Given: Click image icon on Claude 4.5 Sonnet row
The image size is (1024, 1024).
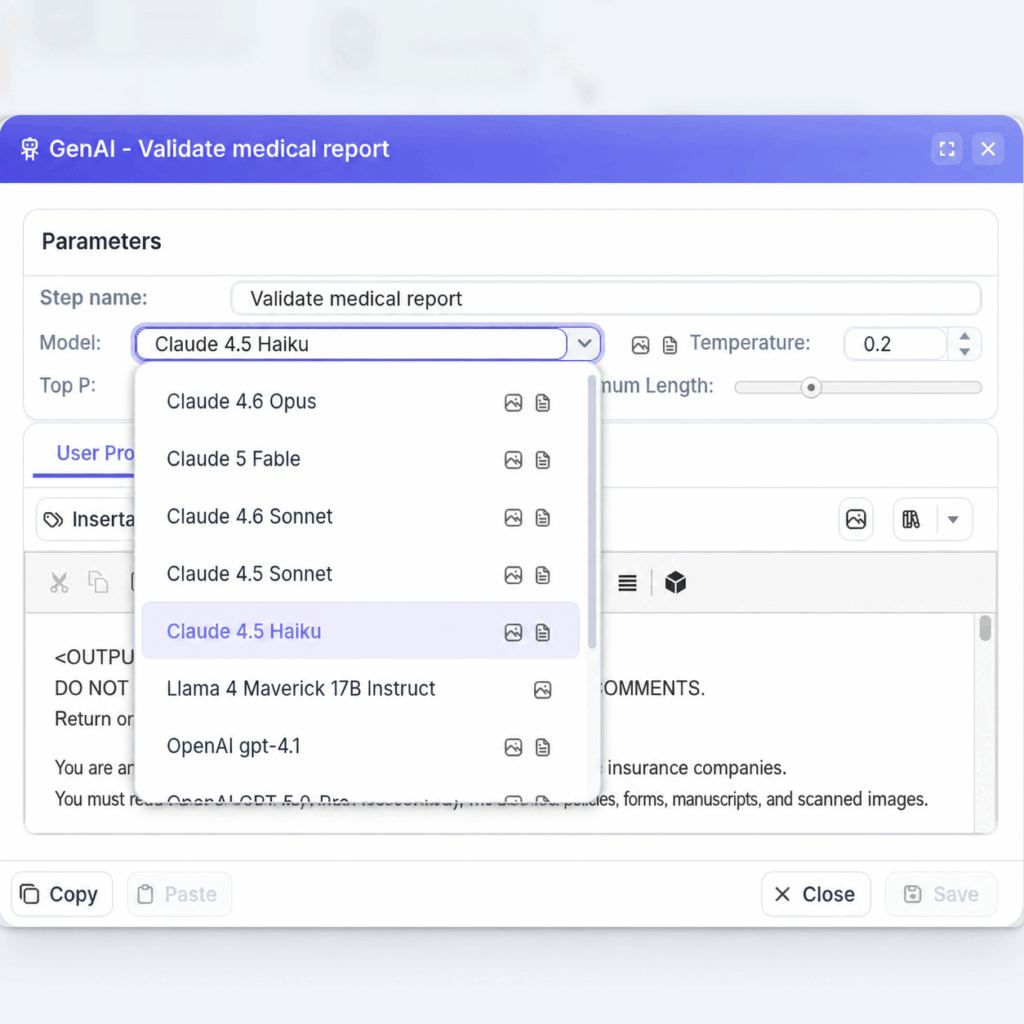Looking at the screenshot, I should coord(513,575).
